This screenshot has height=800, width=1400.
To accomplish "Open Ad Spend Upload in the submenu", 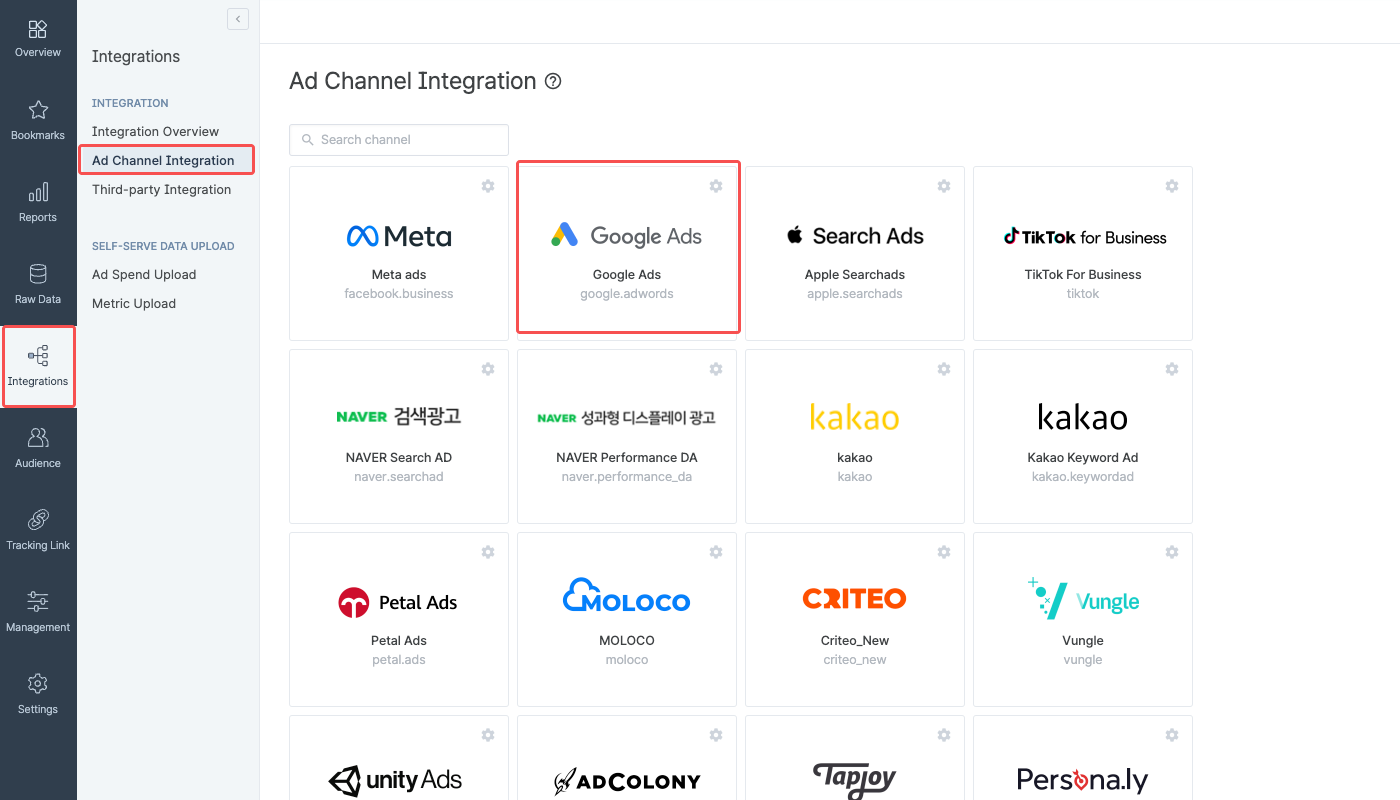I will [x=144, y=274].
